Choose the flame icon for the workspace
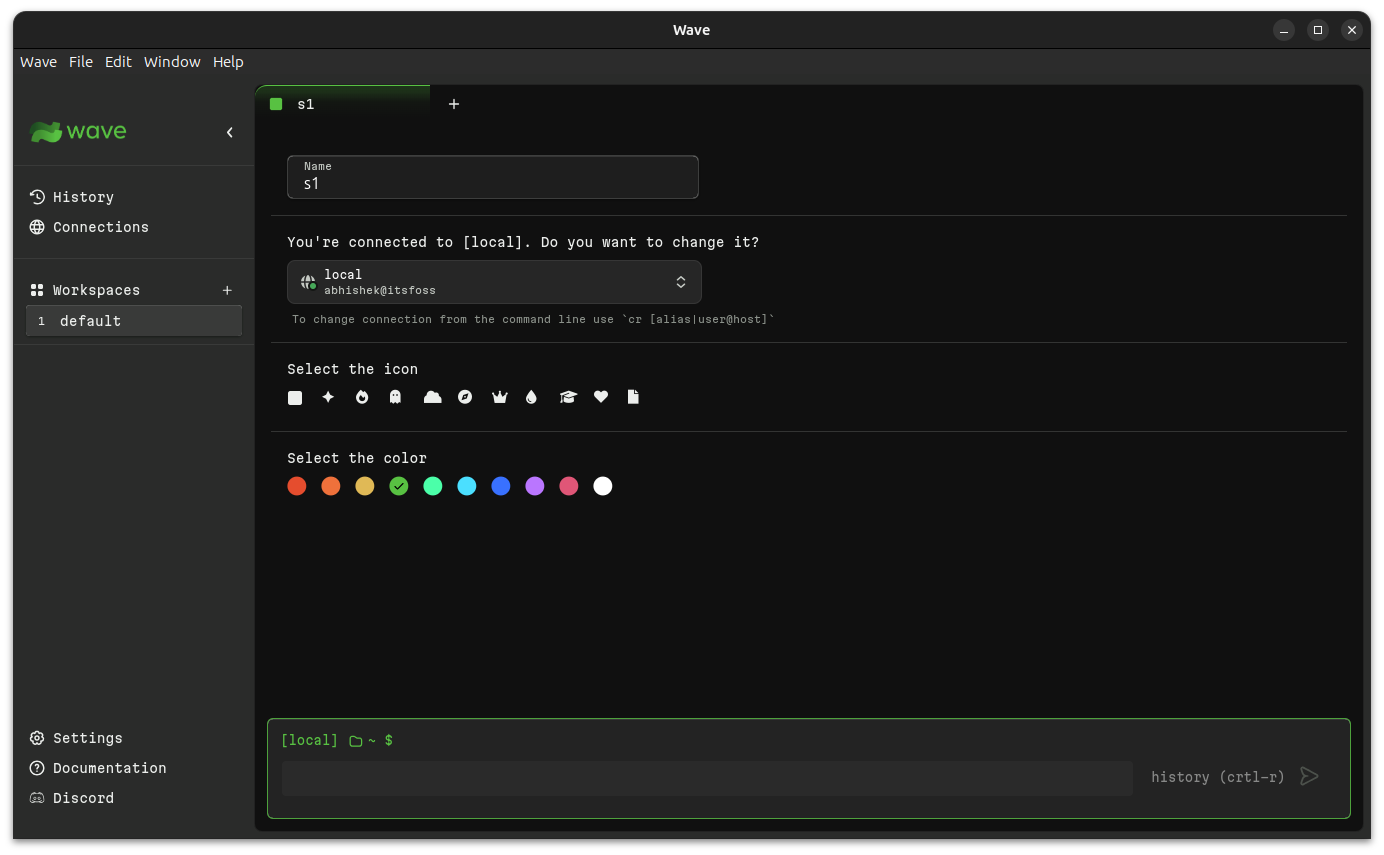This screenshot has width=1384, height=855. [x=361, y=397]
